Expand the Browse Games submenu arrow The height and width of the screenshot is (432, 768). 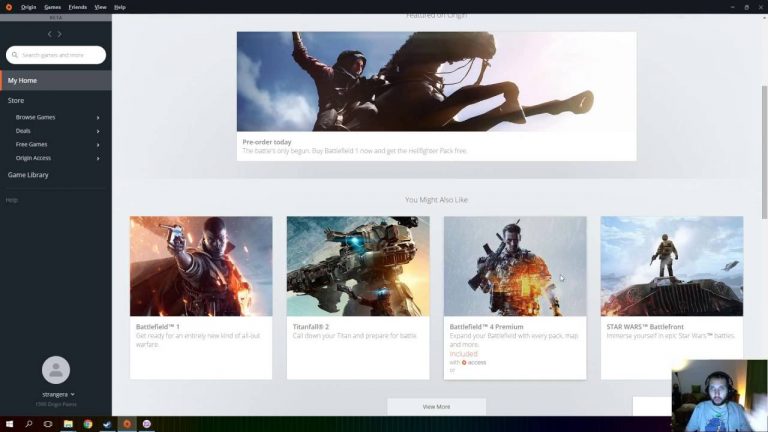coord(98,118)
